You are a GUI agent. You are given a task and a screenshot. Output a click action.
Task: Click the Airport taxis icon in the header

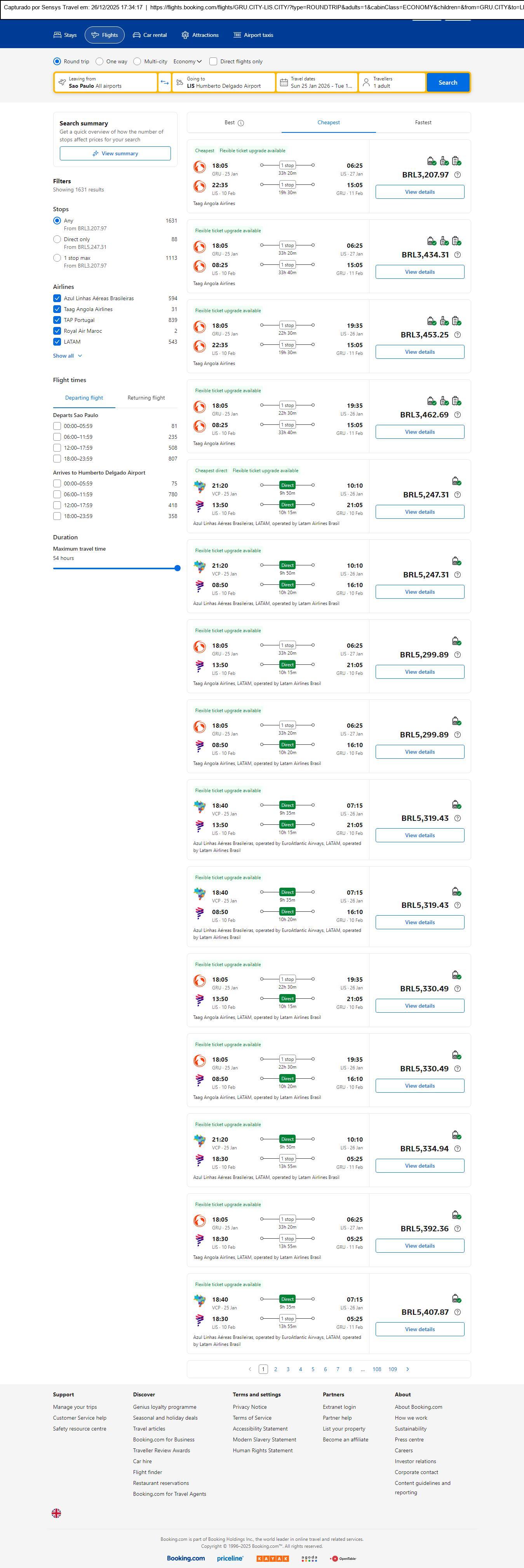[x=237, y=35]
